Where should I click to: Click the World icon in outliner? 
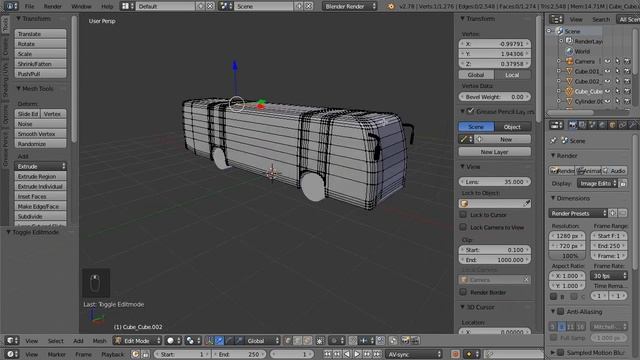point(569,51)
